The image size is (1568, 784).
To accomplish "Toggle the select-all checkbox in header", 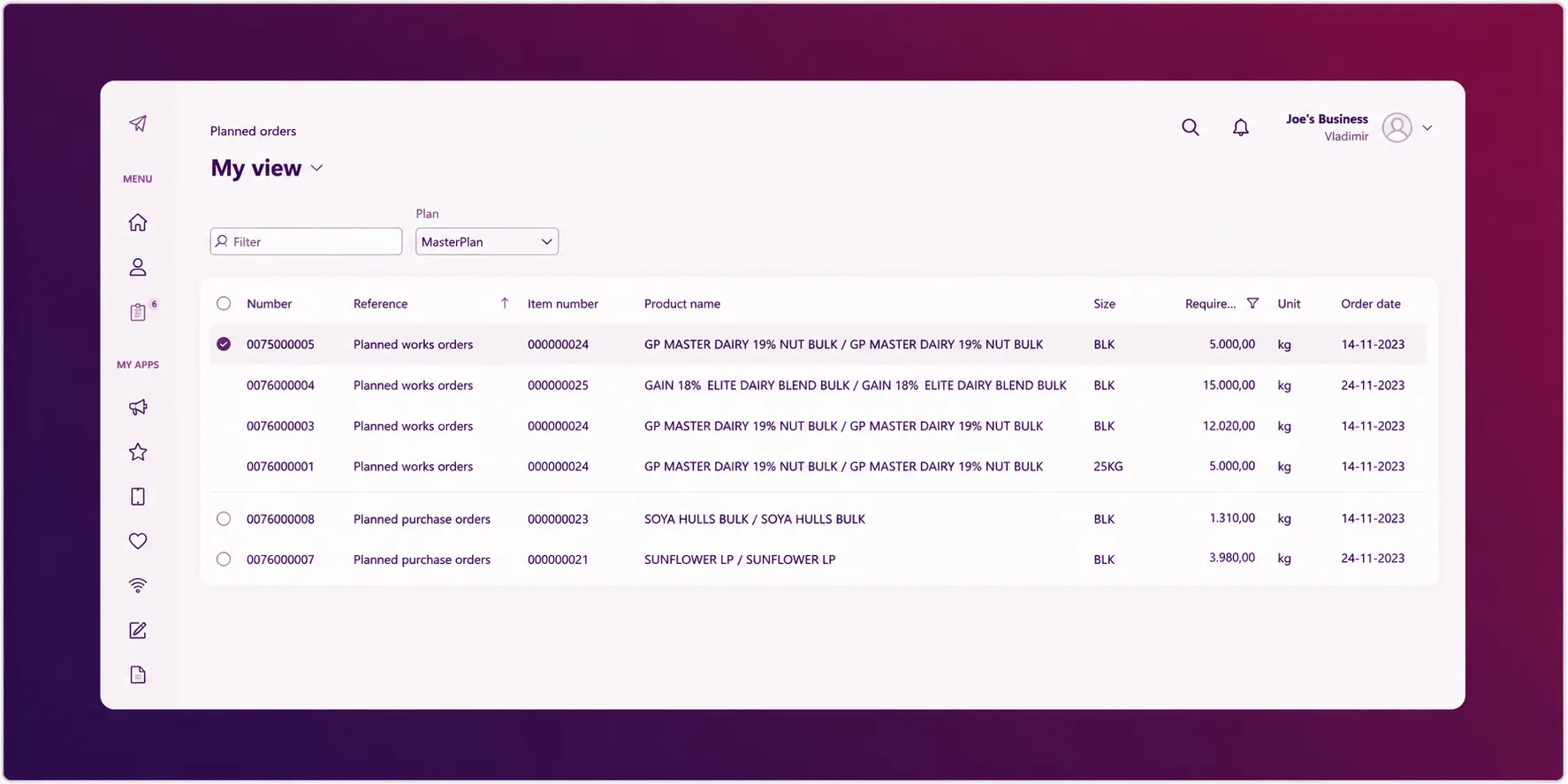I will 224,303.
